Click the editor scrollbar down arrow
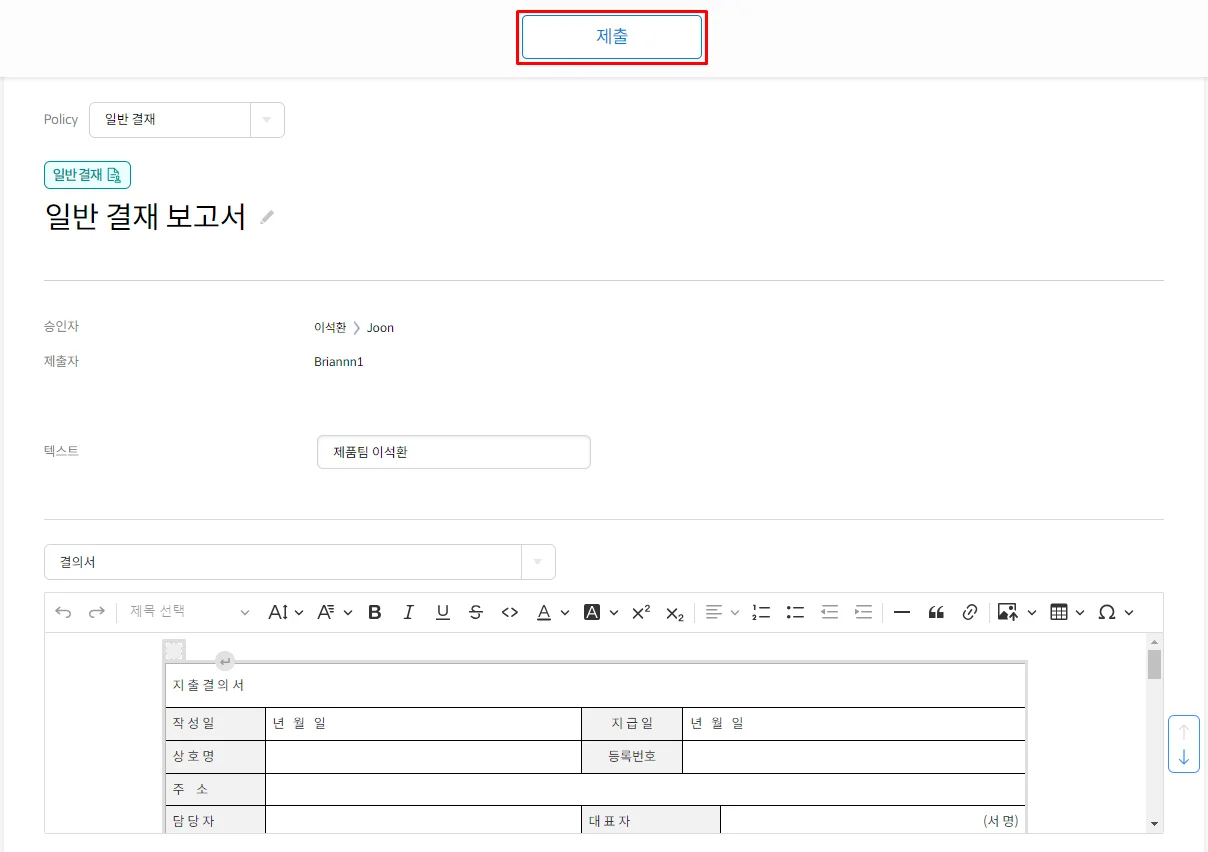The height and width of the screenshot is (852, 1208). click(1155, 824)
